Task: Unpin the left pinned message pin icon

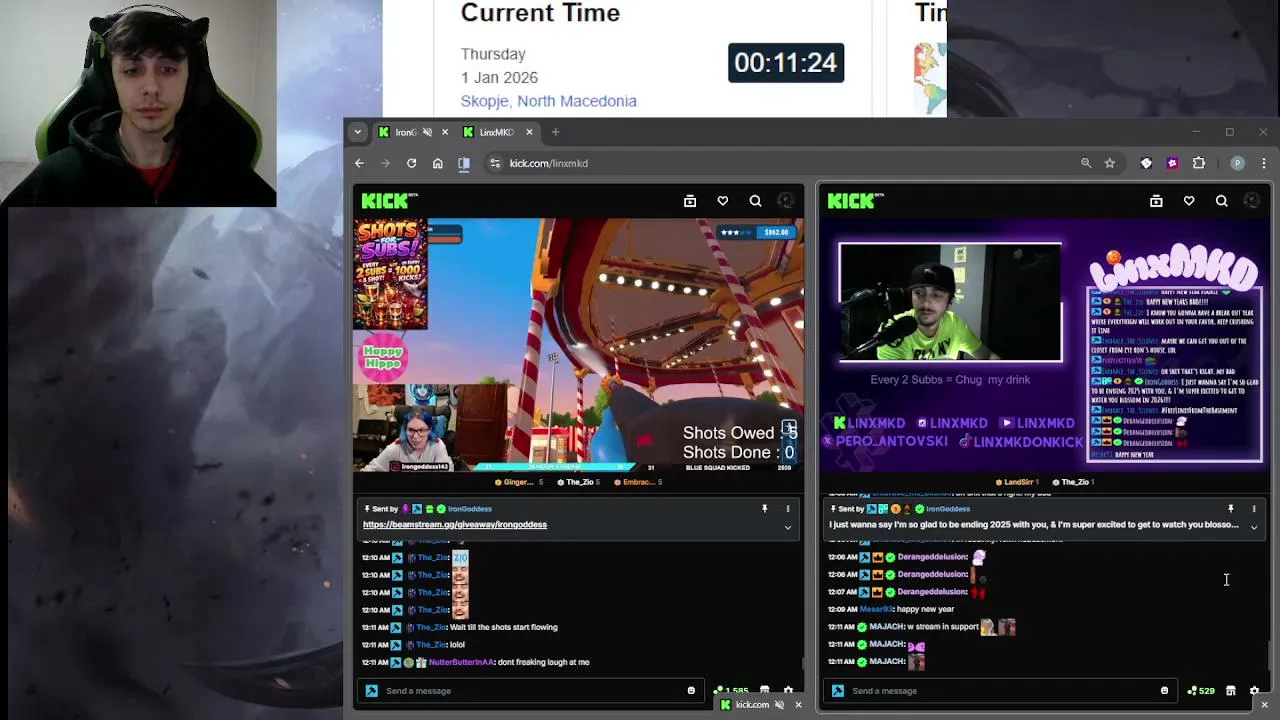Action: [x=765, y=509]
